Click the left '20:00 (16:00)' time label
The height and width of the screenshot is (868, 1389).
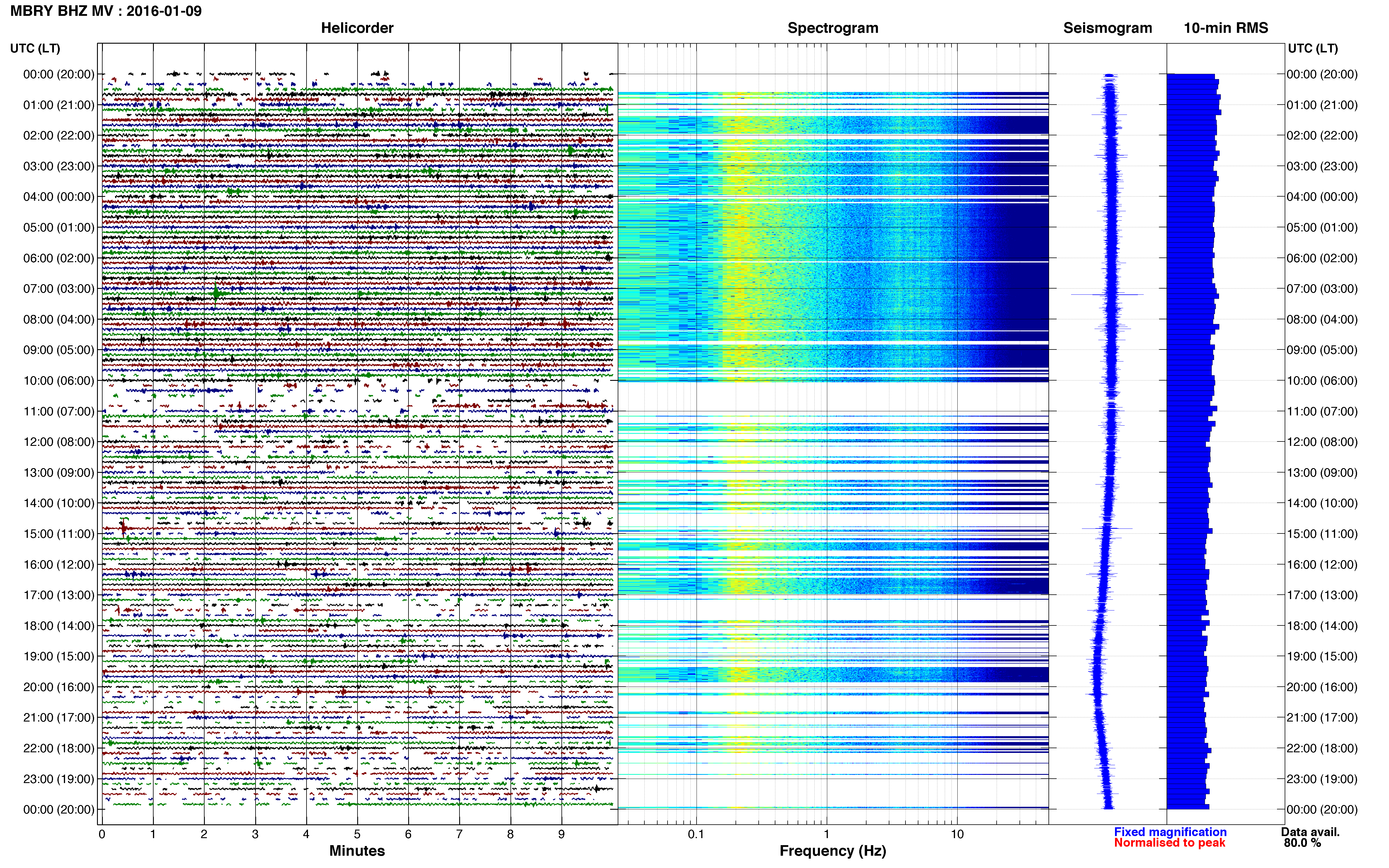(x=59, y=687)
